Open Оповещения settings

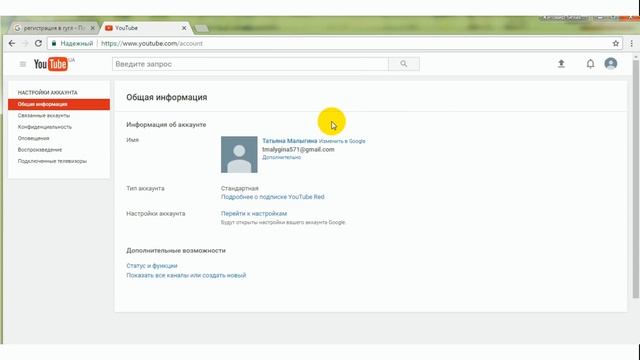coord(33,138)
